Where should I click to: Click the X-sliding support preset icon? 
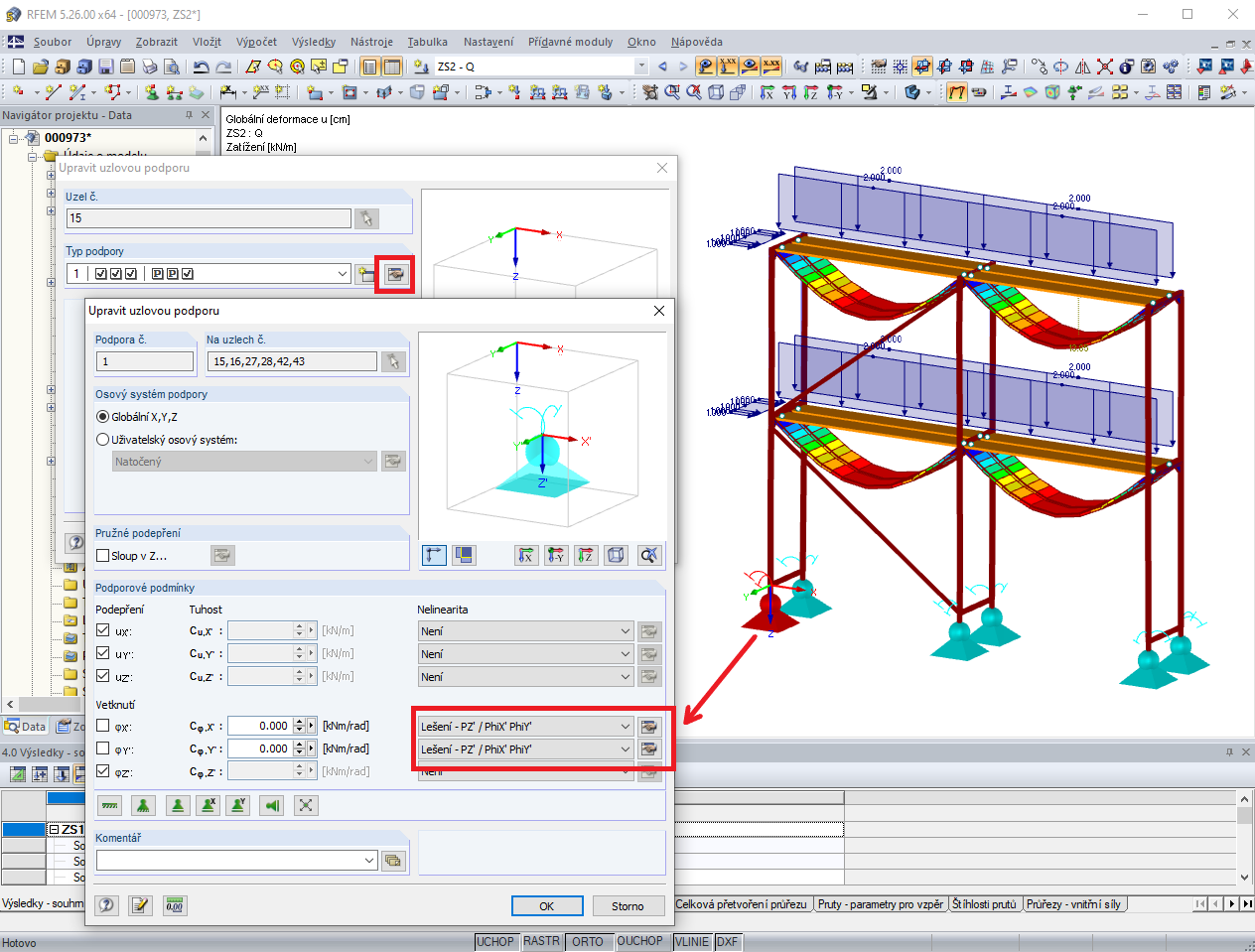click(x=208, y=805)
